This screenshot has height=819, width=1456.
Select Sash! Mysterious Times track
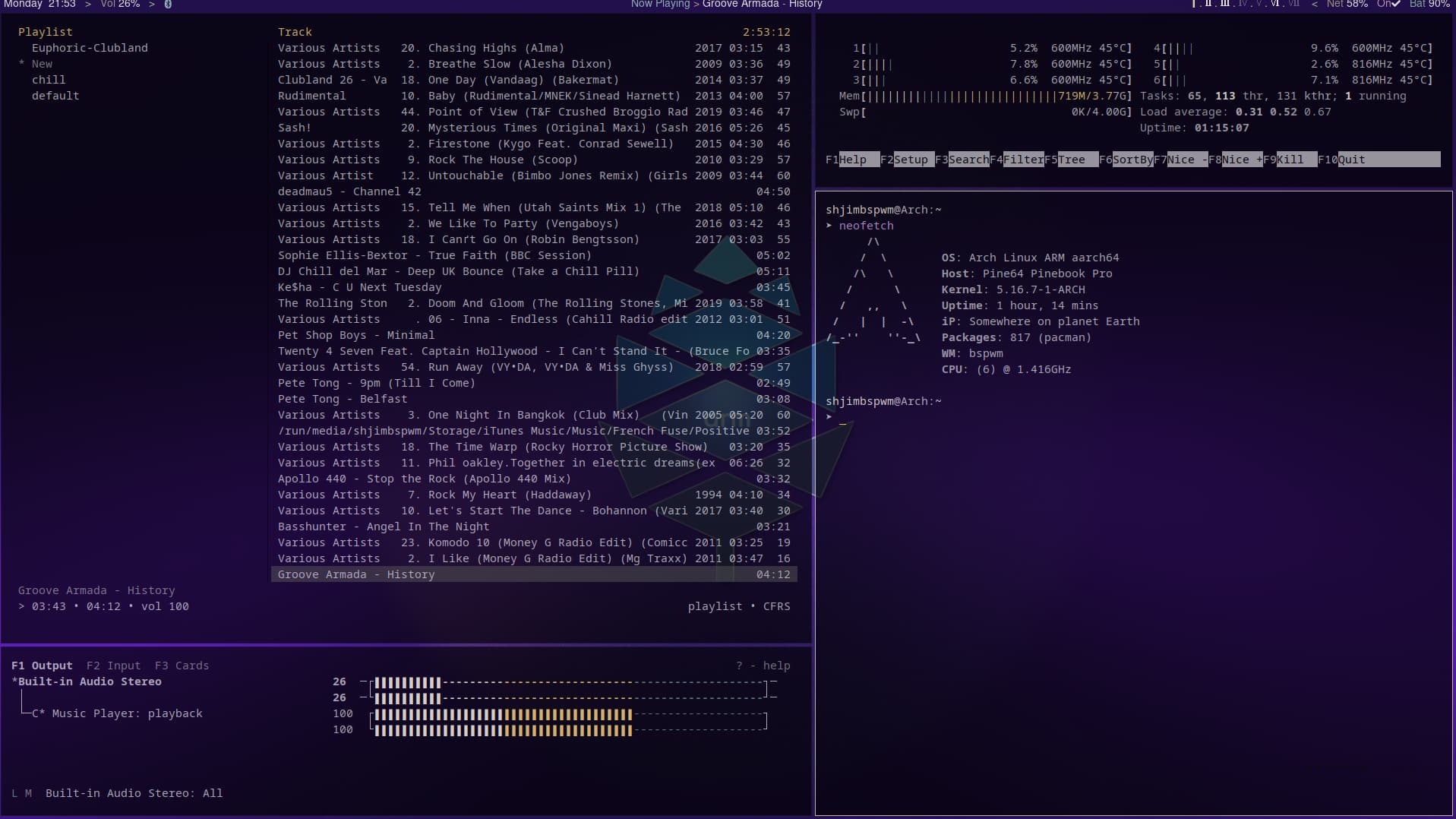click(x=533, y=128)
